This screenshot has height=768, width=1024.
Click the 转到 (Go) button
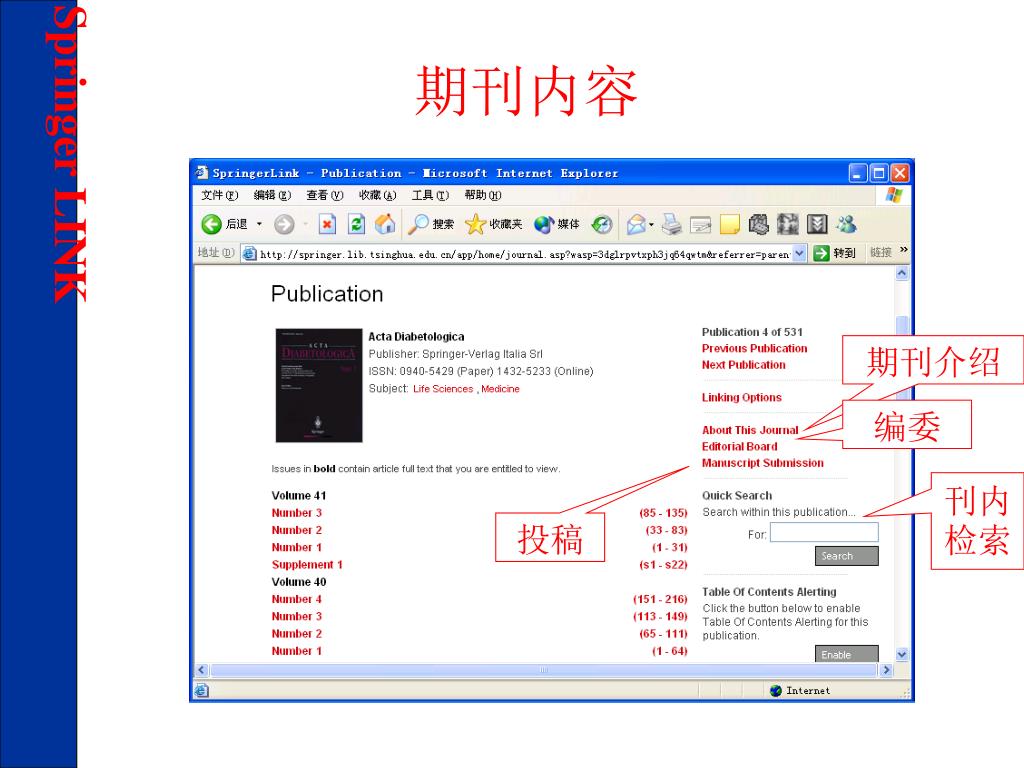(835, 253)
